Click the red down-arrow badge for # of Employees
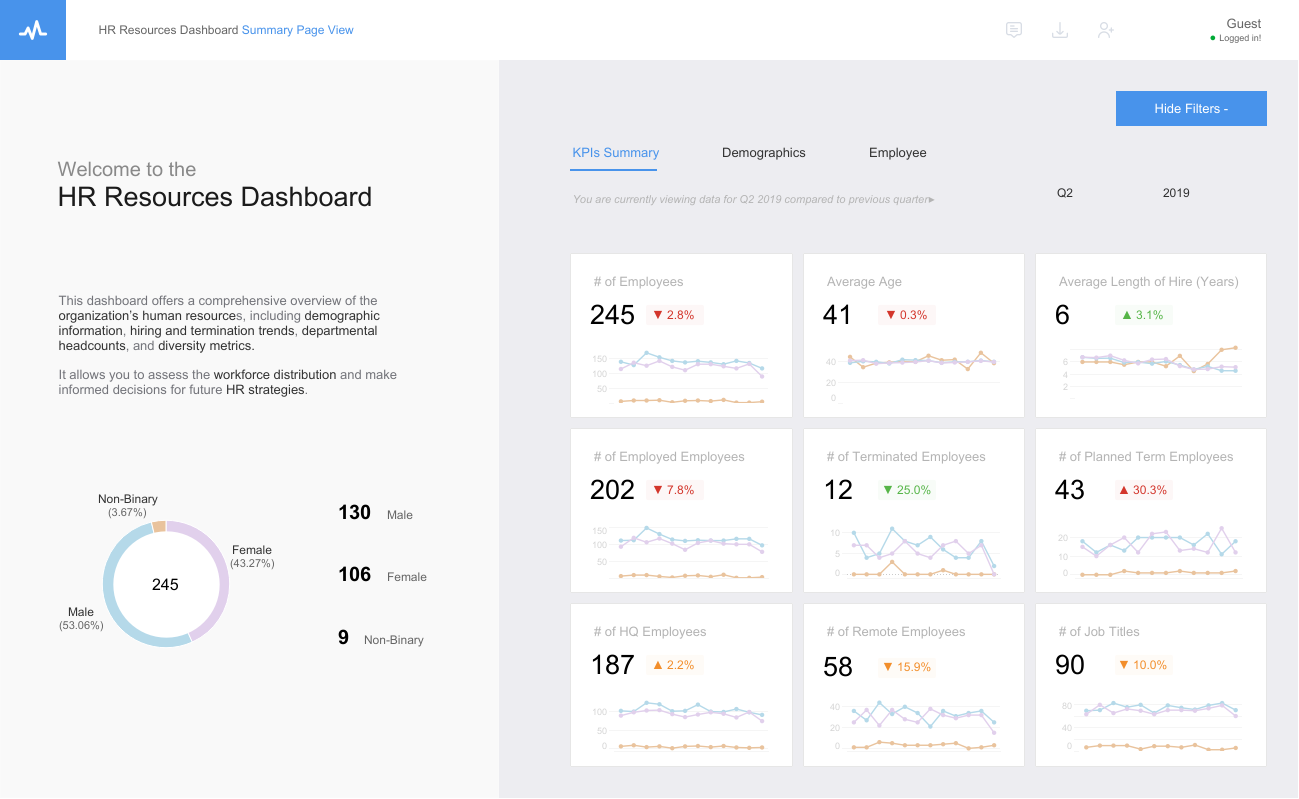Image resolution: width=1299 pixels, height=799 pixels. 672,315
